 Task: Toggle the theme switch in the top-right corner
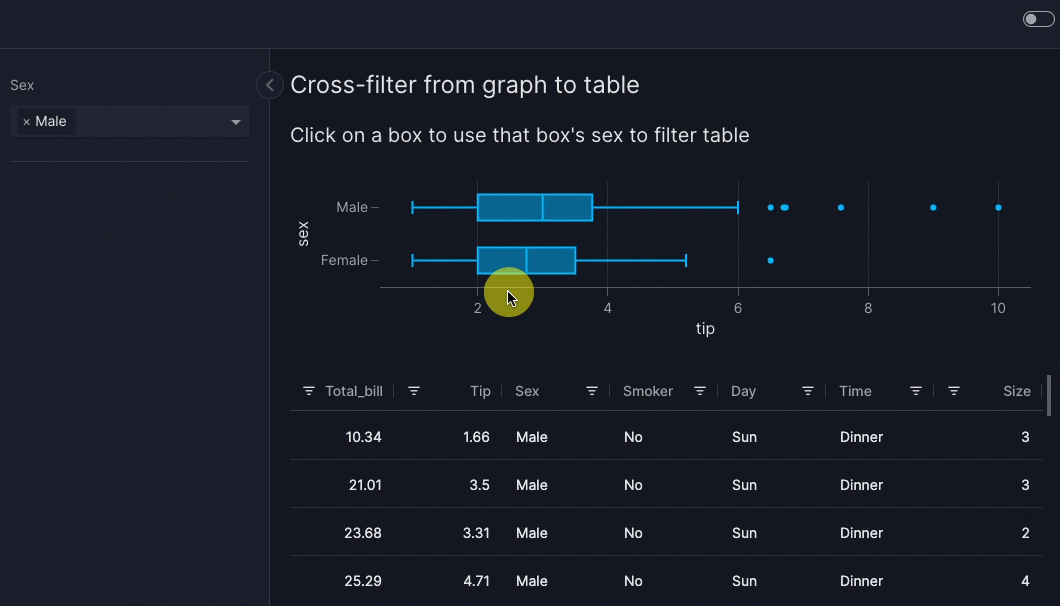tap(1038, 19)
